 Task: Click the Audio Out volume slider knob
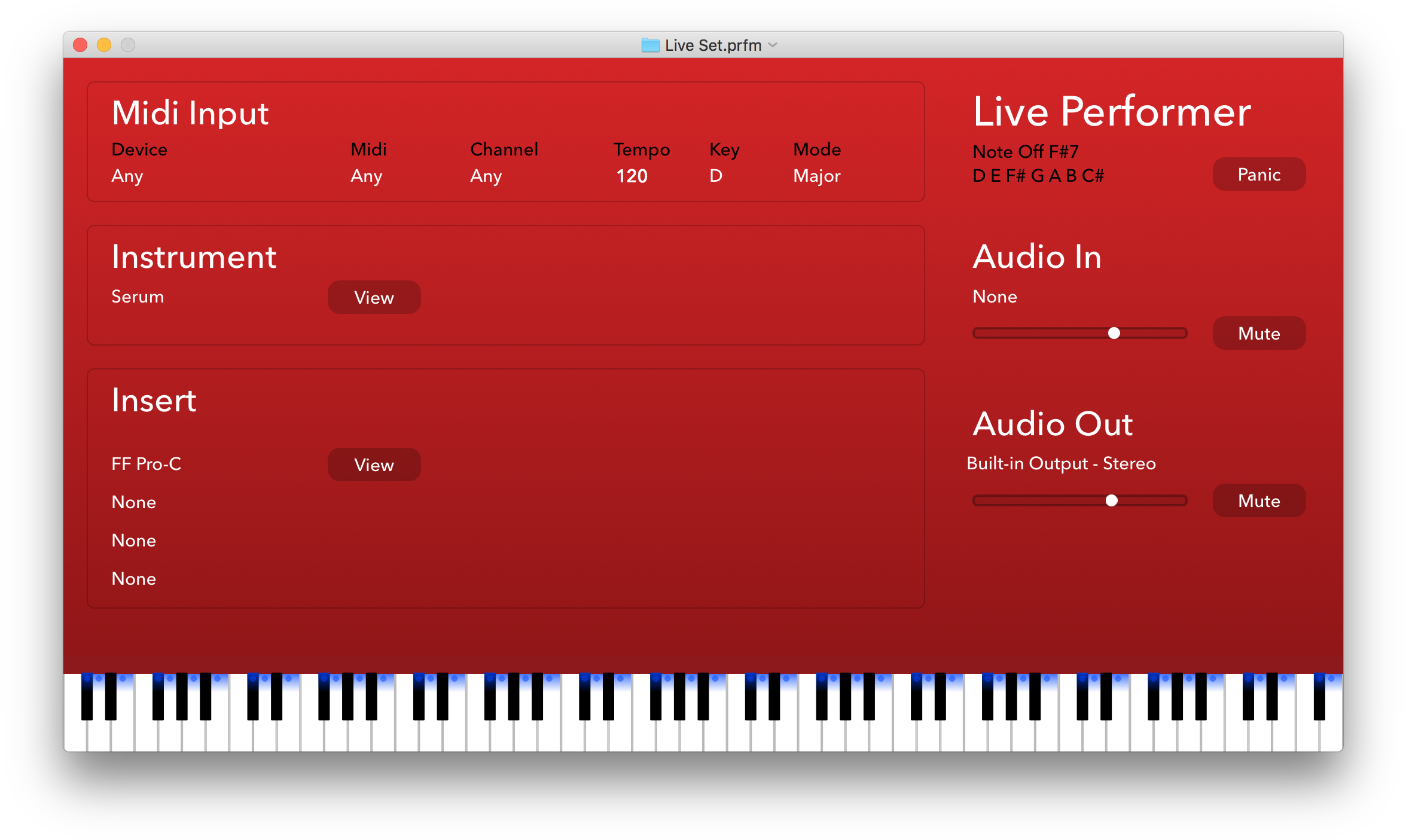click(1111, 501)
